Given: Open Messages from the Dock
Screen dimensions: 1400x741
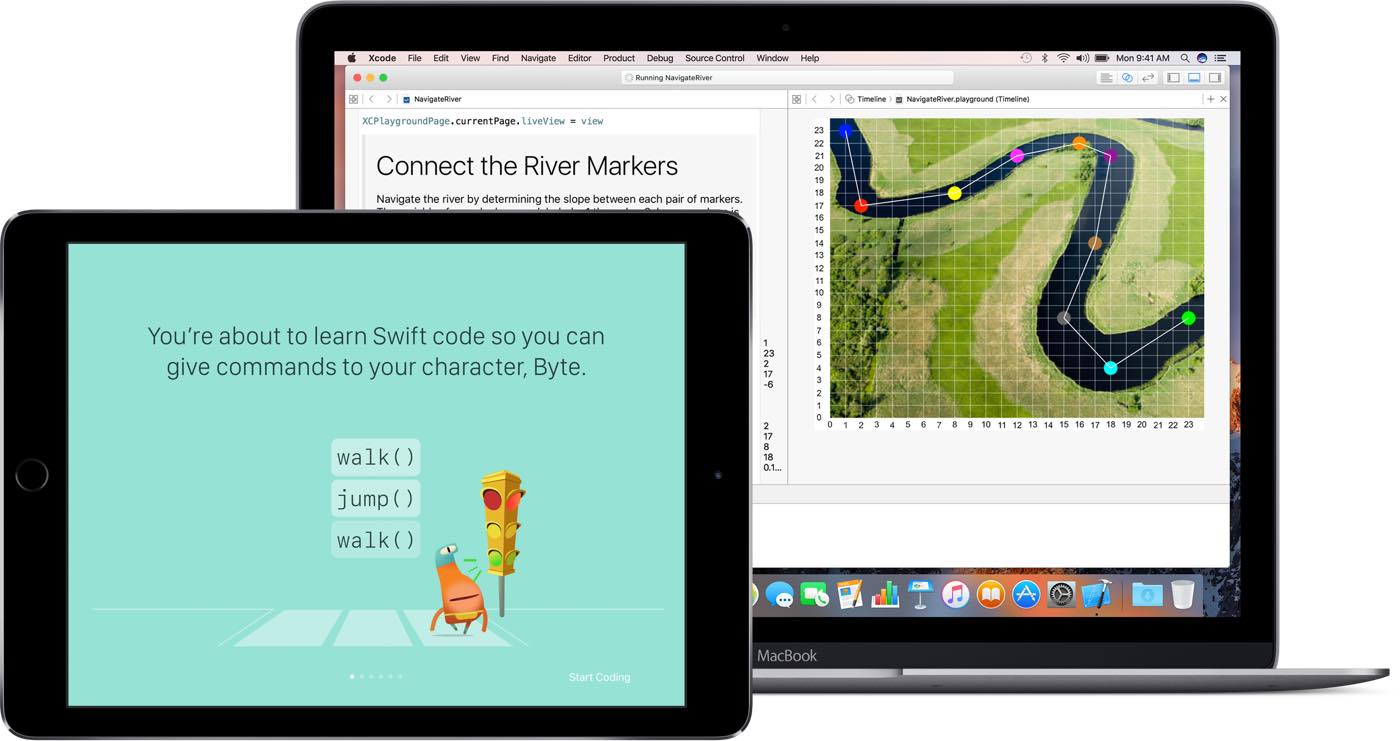Looking at the screenshot, I should (x=780, y=595).
